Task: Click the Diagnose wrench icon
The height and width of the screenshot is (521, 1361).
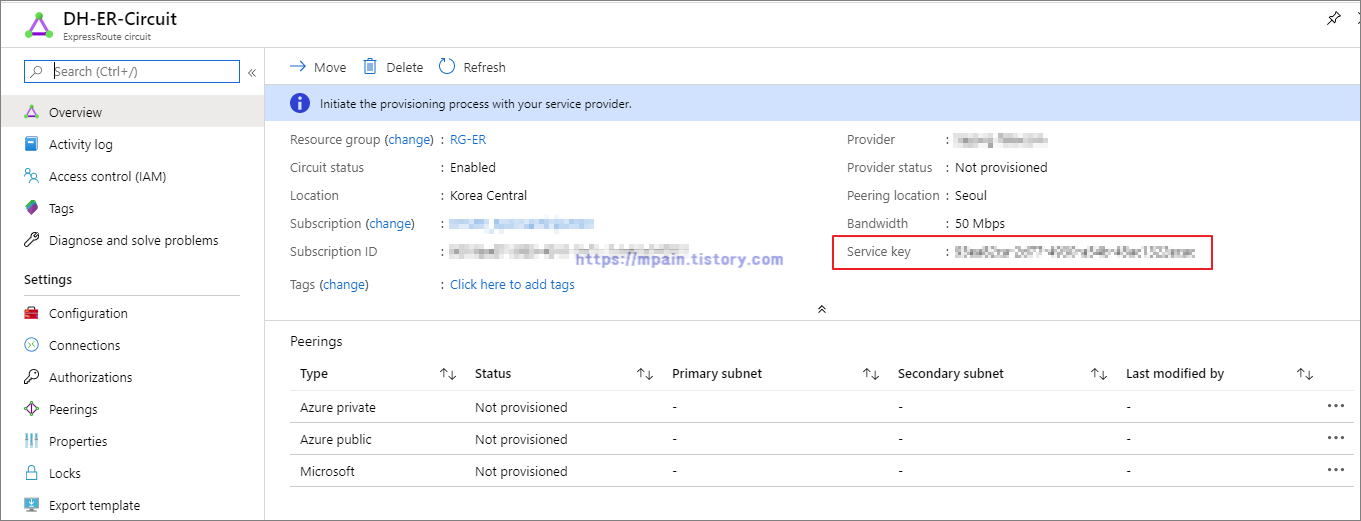Action: [31, 240]
